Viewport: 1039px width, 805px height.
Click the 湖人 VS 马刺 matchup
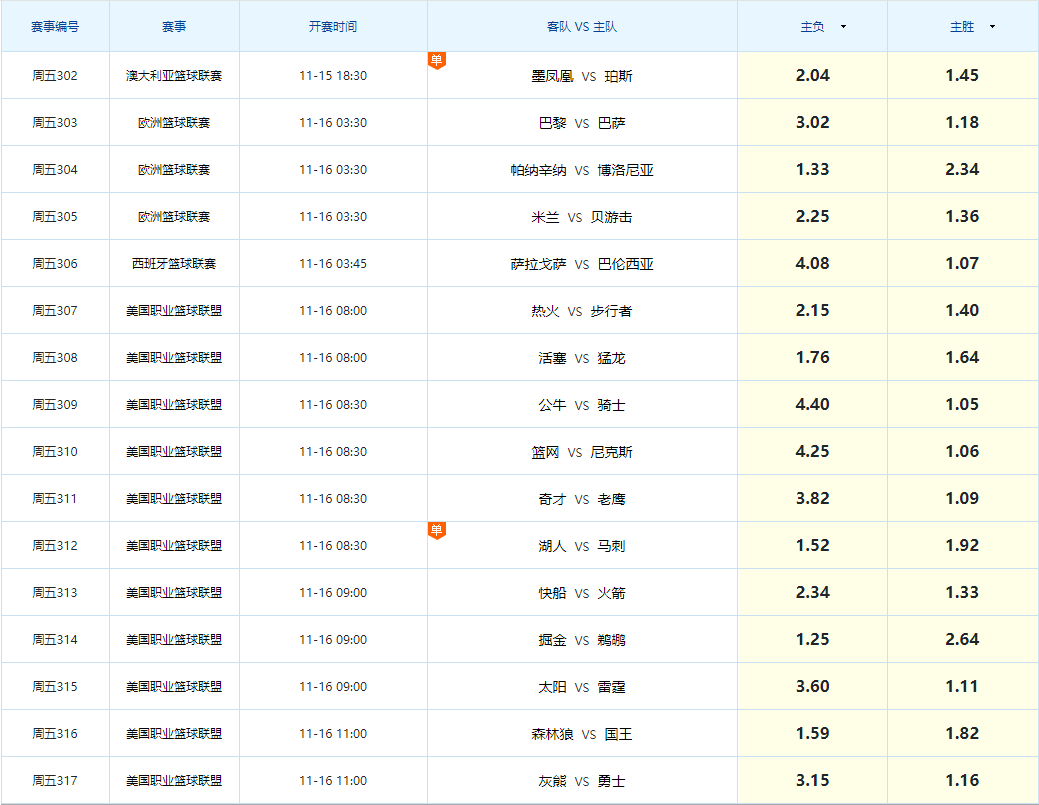(582, 547)
